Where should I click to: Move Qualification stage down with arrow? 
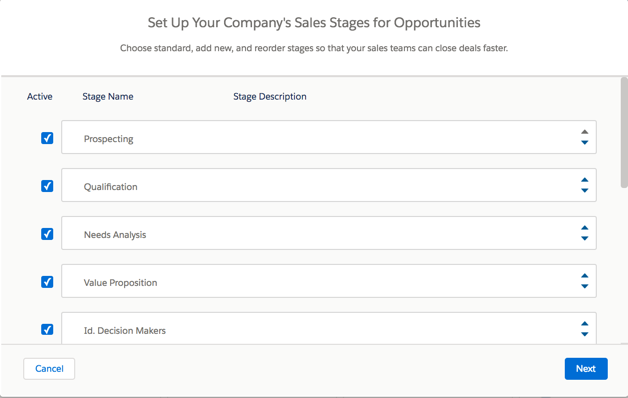click(585, 190)
